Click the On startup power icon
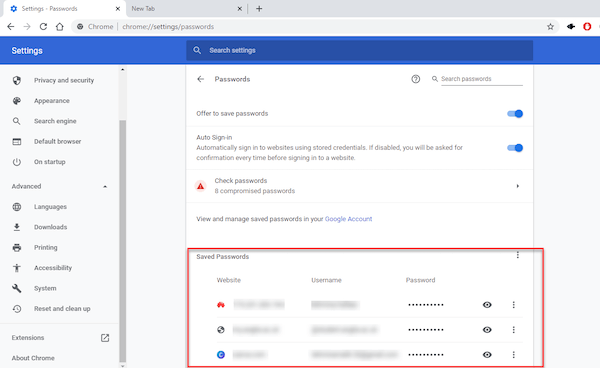 17,162
